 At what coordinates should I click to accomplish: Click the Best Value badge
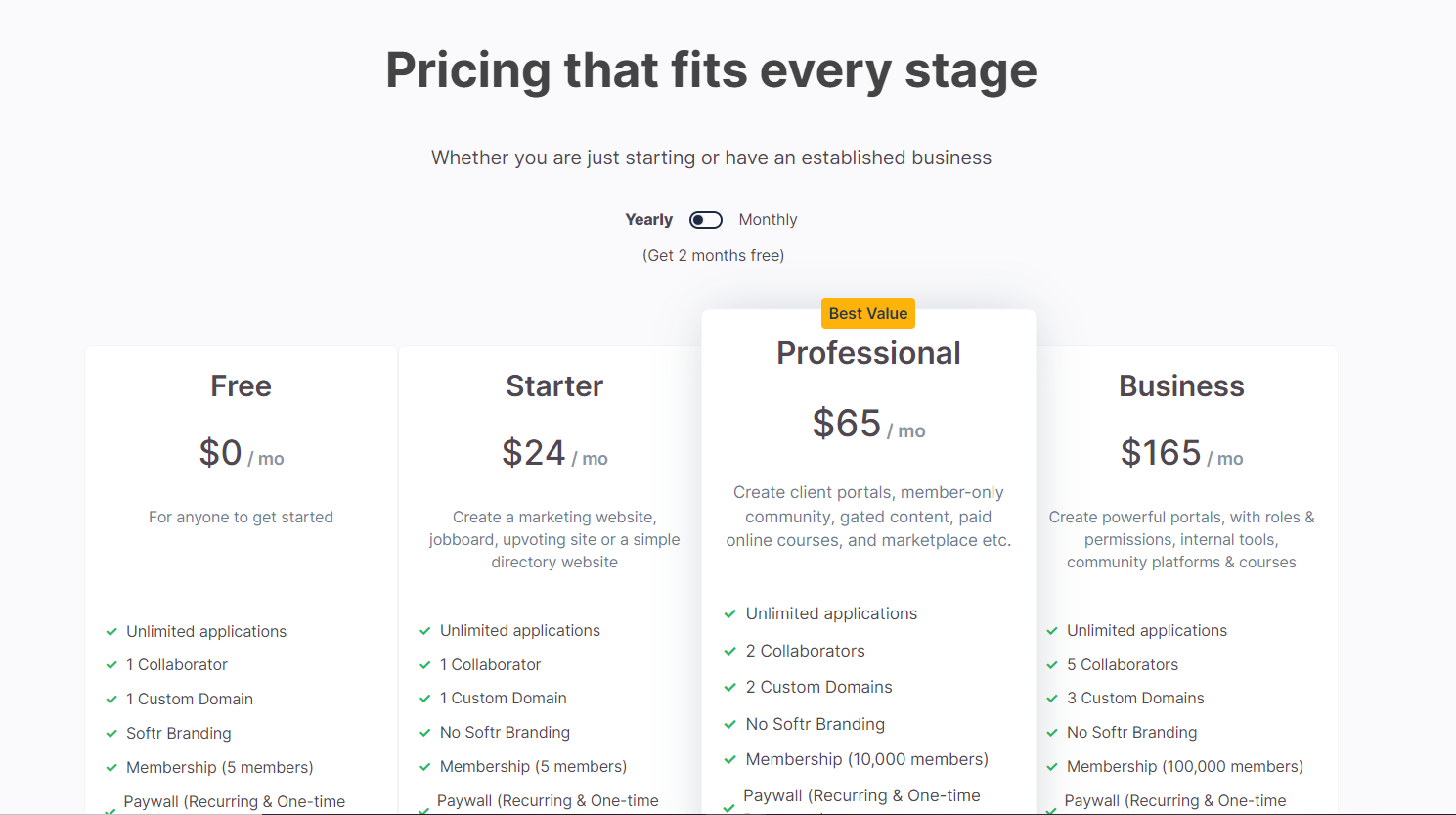tap(867, 314)
